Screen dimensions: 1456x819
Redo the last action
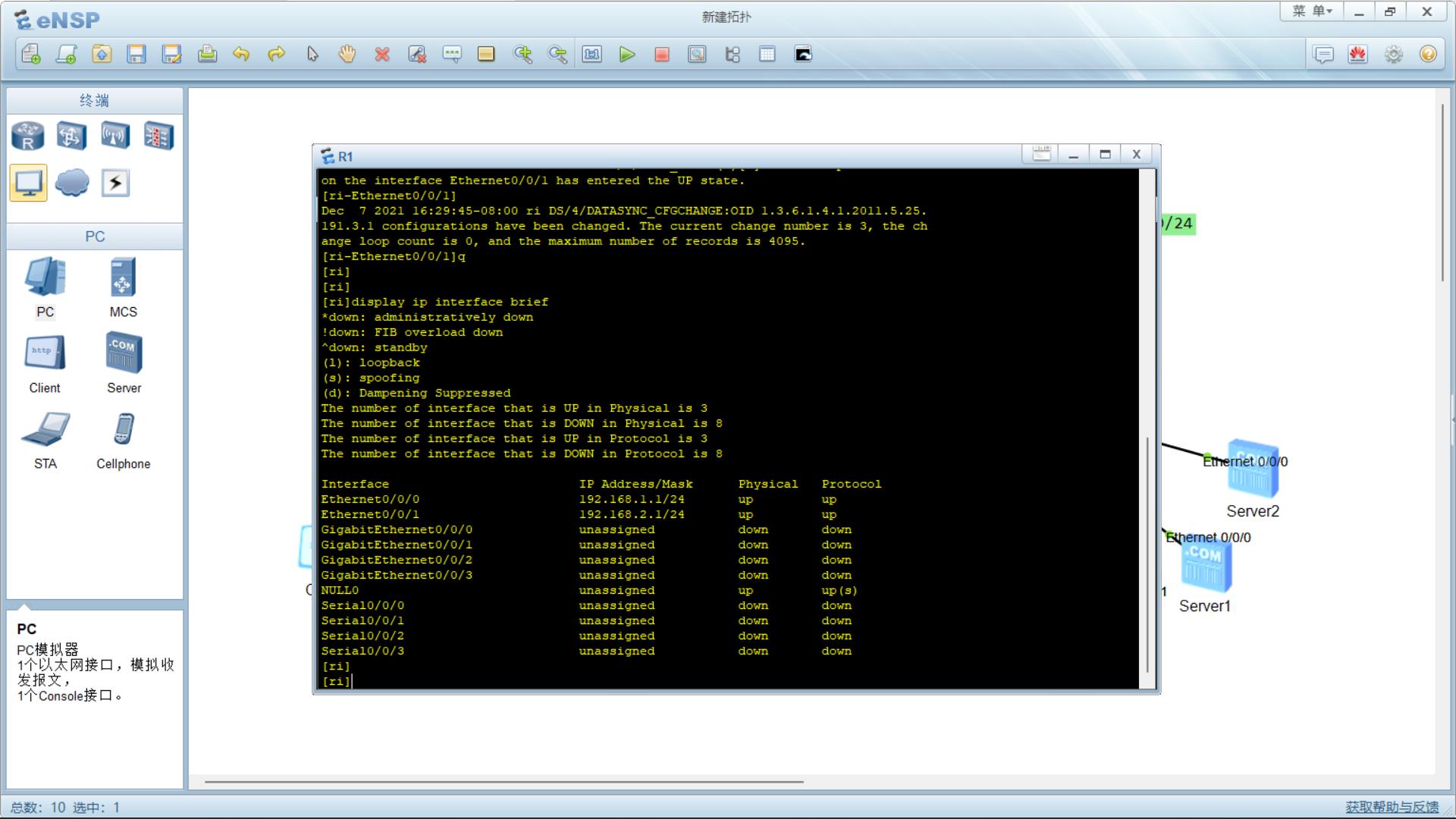click(277, 54)
